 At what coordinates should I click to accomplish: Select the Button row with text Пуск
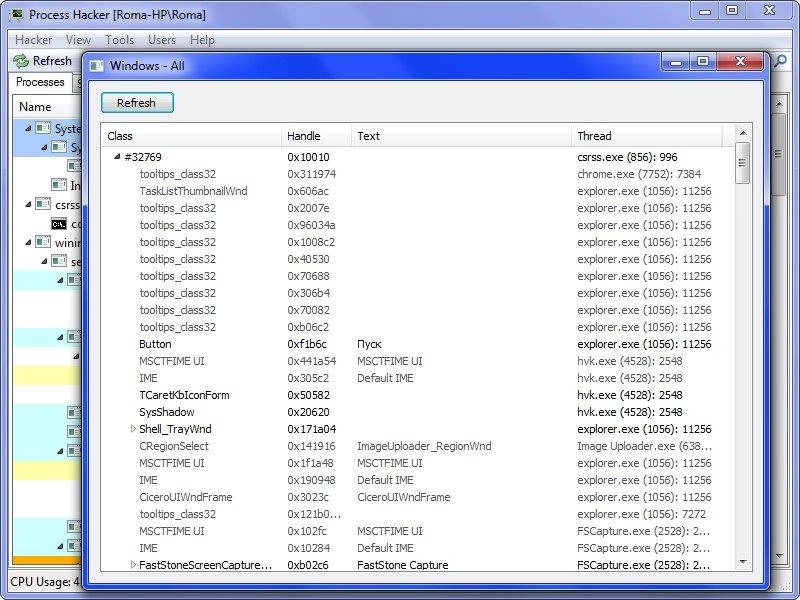[418, 344]
